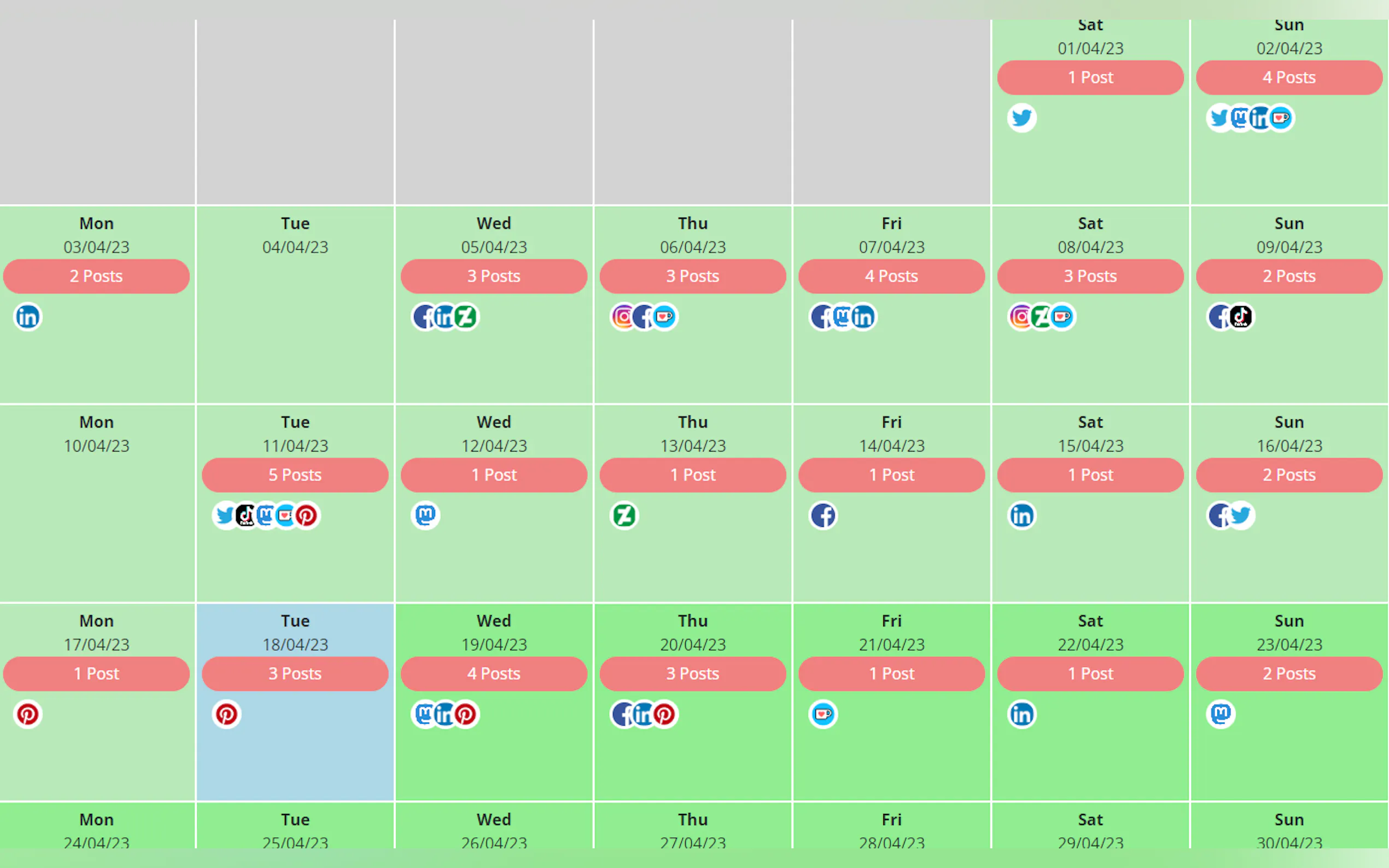Select the Facebook icon on Fri 14/04/23
The image size is (1389, 868).
pyautogui.click(x=823, y=515)
